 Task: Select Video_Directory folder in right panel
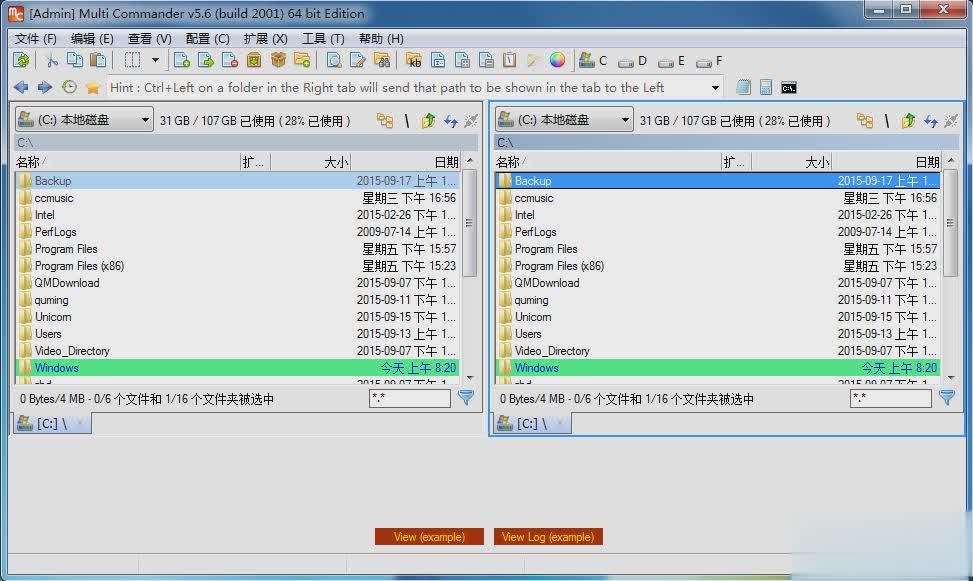click(x=718, y=351)
